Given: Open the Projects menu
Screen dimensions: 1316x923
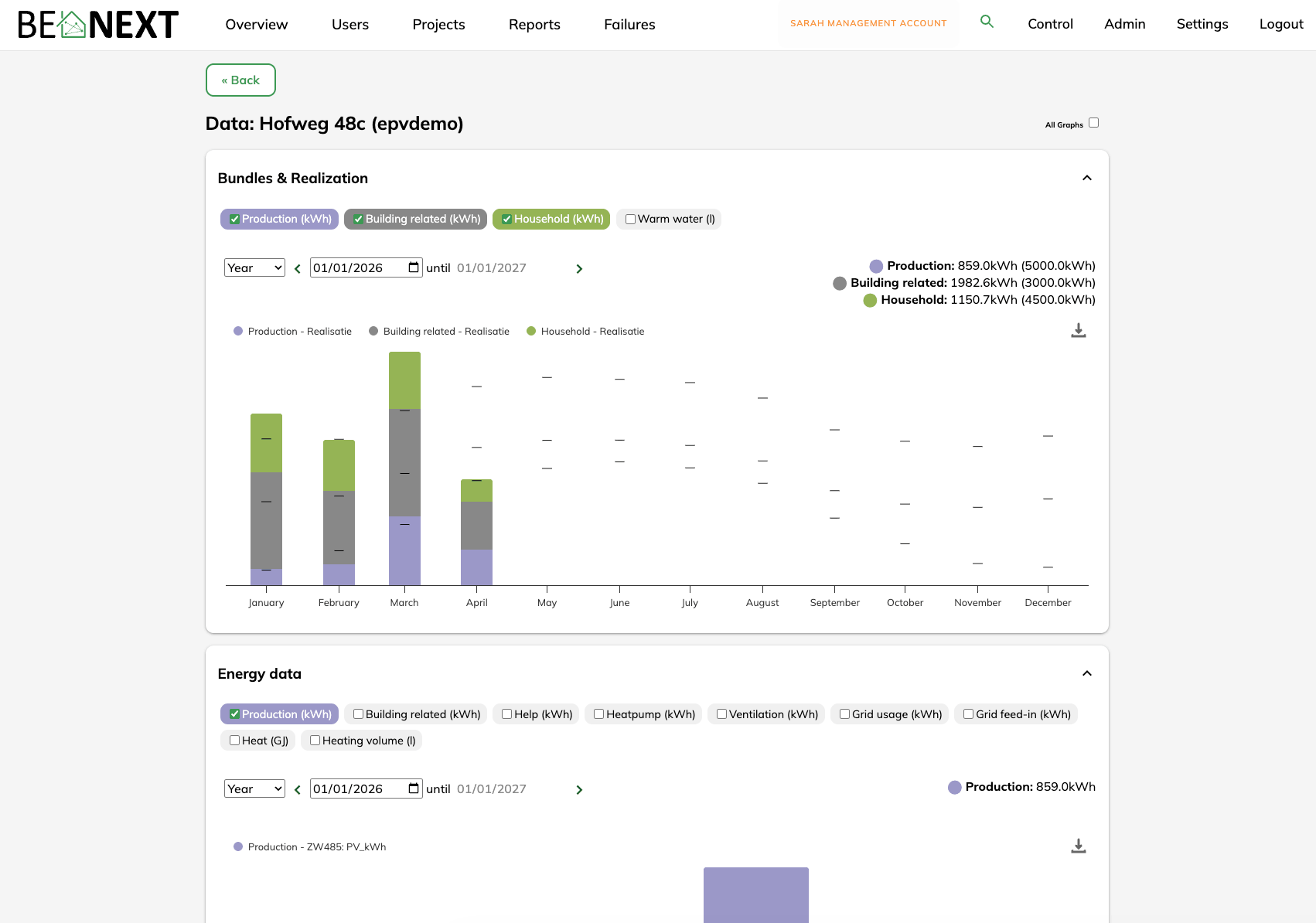Looking at the screenshot, I should pyautogui.click(x=438, y=25).
